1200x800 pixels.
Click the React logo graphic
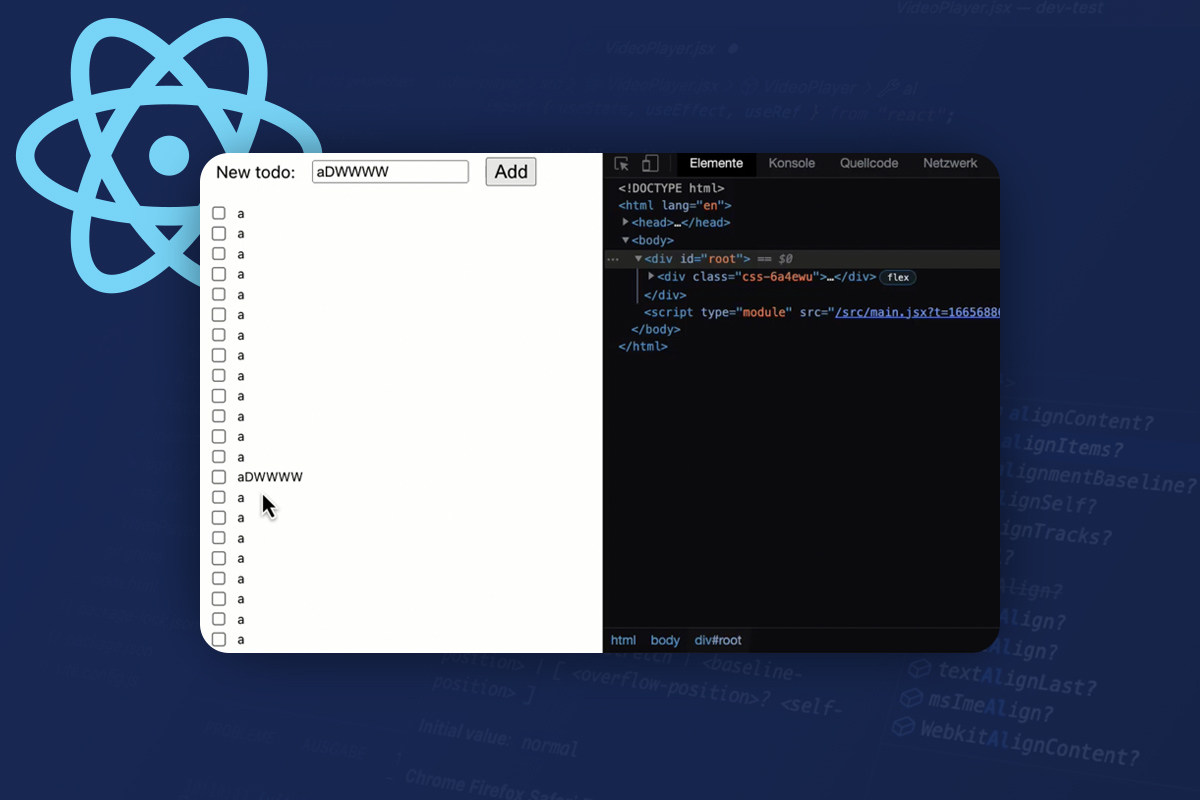pyautogui.click(x=168, y=155)
